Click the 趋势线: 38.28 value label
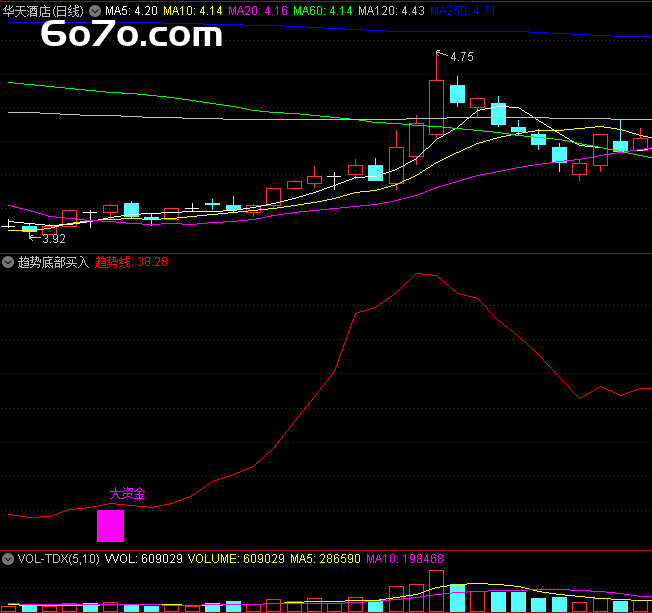652x613 pixels. click(x=131, y=262)
